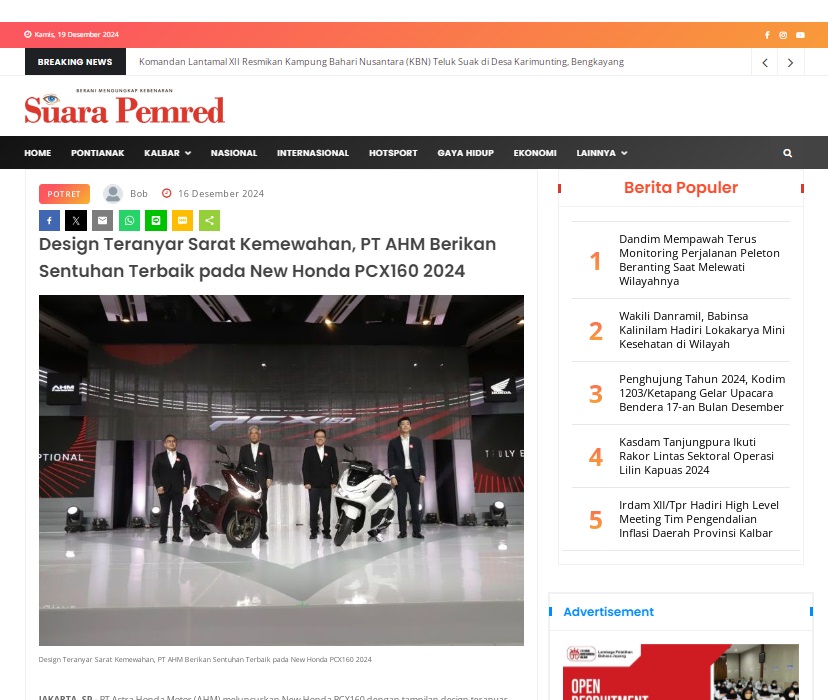Click the article headline about New Honda PCX160
The height and width of the screenshot is (700, 828).
267,258
